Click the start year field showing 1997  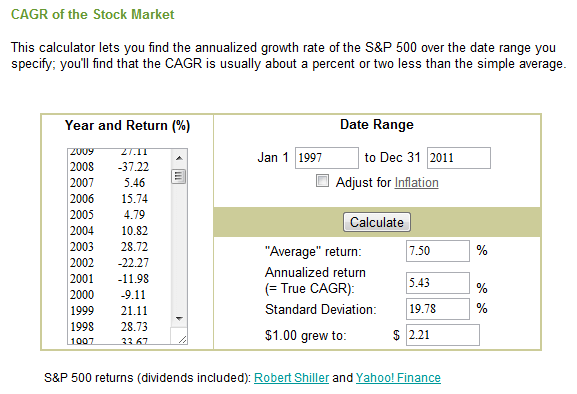327,158
